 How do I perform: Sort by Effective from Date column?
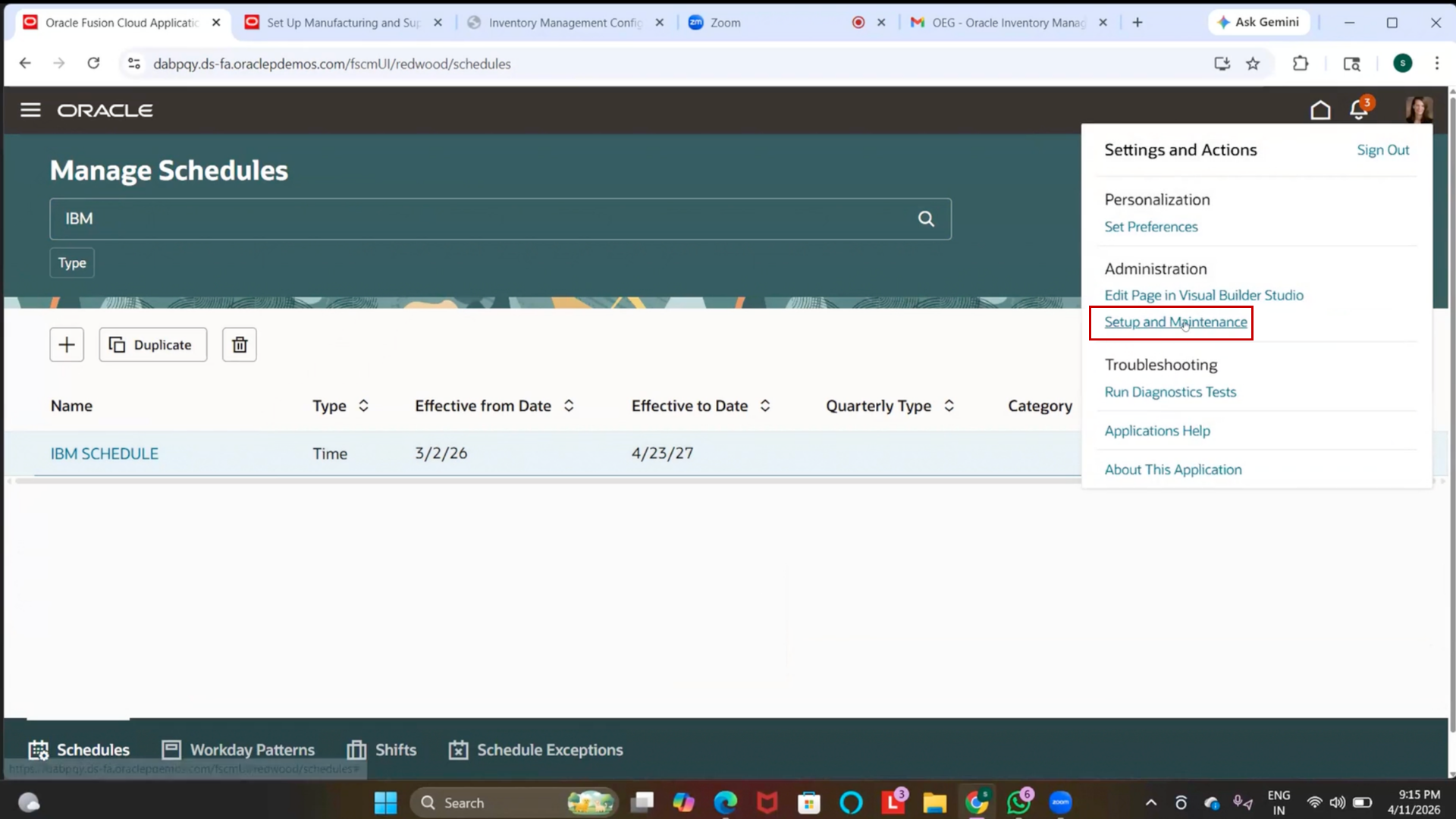(569, 406)
